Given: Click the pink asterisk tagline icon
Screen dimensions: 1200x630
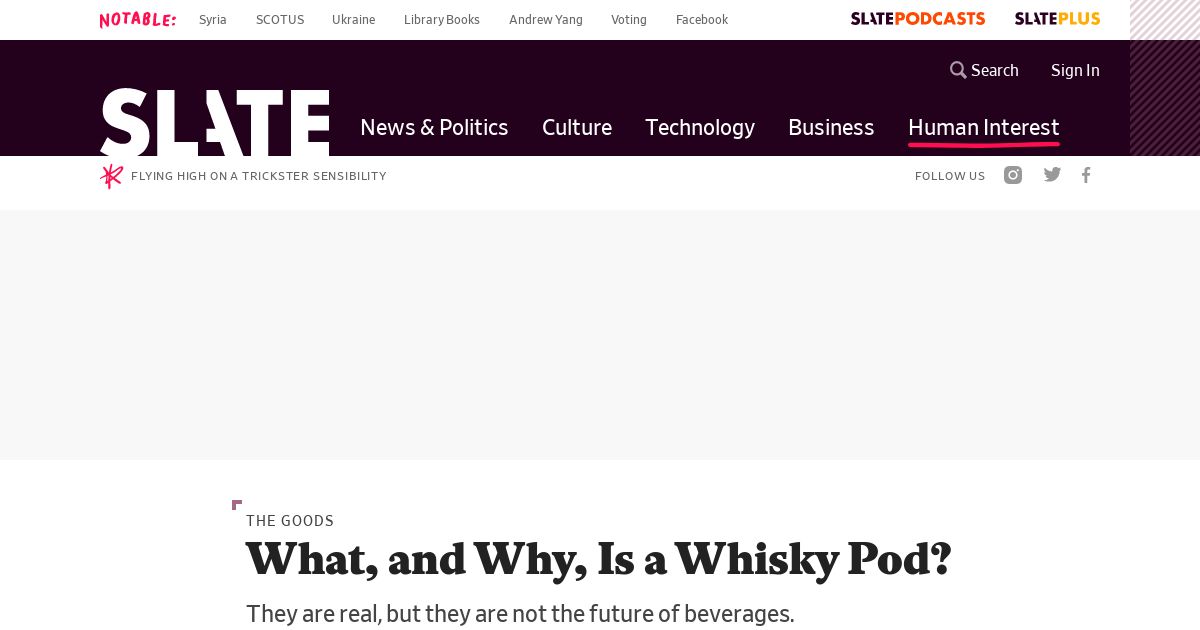Looking at the screenshot, I should point(111,176).
